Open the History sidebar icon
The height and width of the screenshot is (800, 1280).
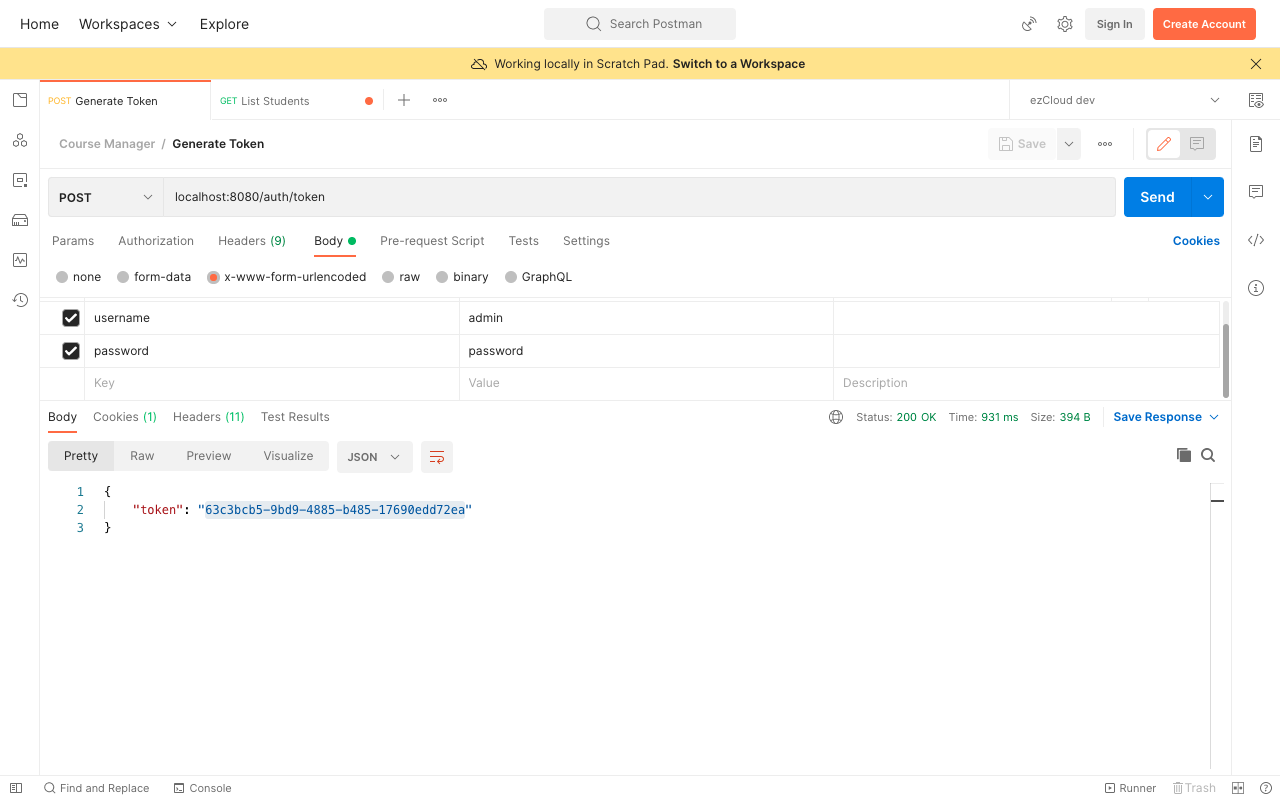pos(20,300)
